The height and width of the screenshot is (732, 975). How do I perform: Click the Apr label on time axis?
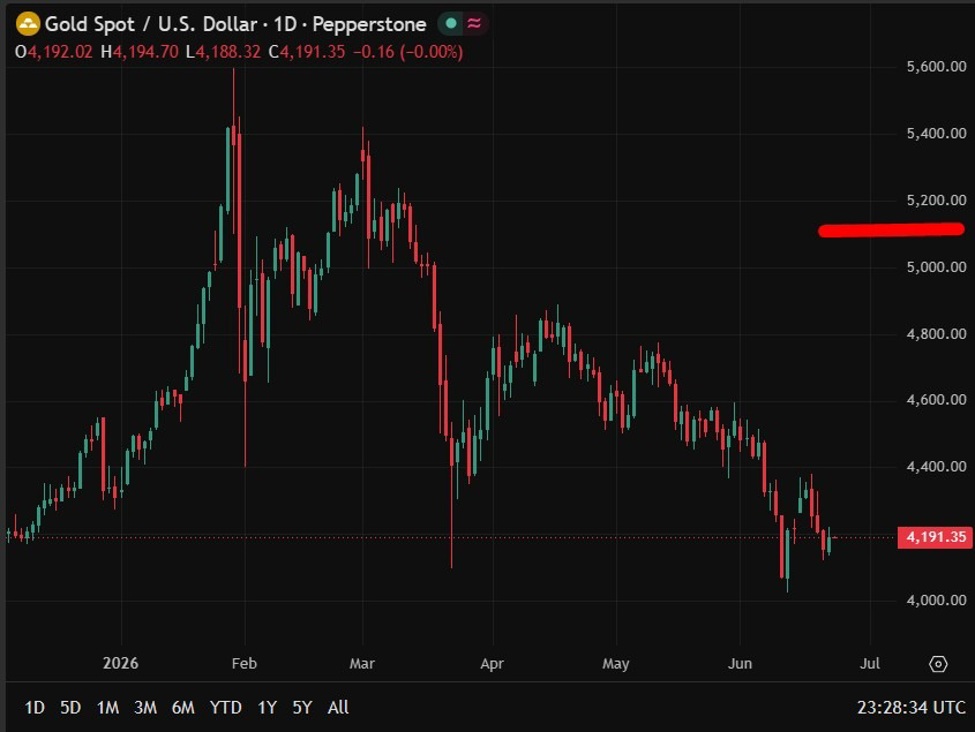(x=492, y=664)
